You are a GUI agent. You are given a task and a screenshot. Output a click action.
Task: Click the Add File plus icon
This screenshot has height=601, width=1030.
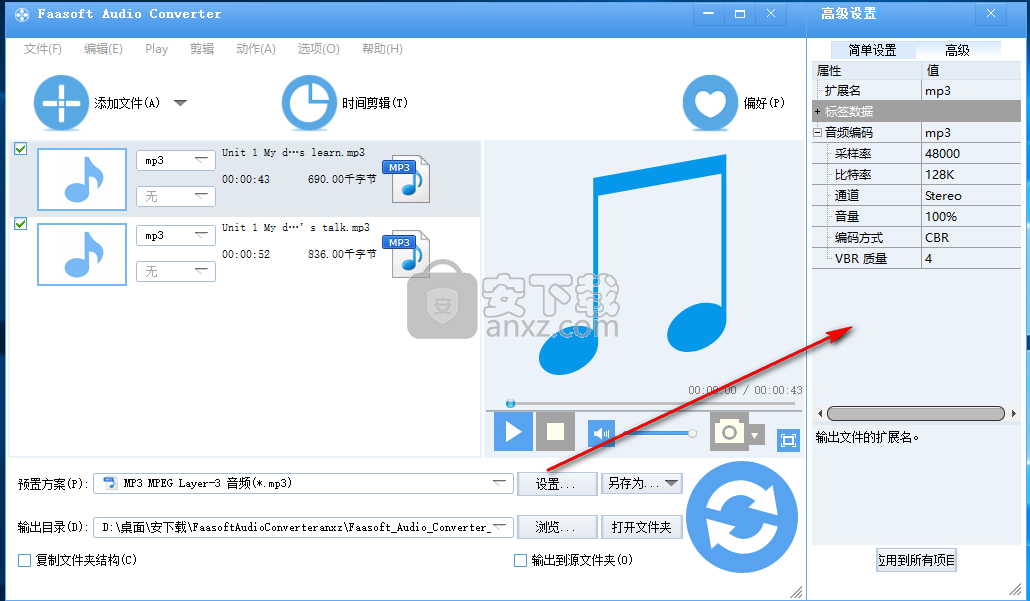[x=61, y=103]
